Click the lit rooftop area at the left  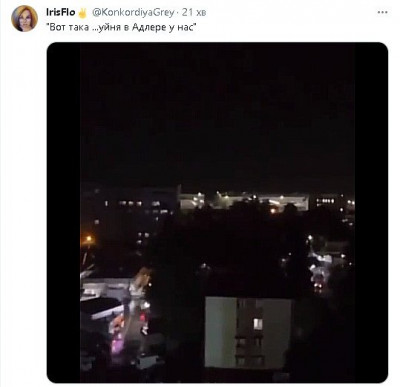point(105,293)
